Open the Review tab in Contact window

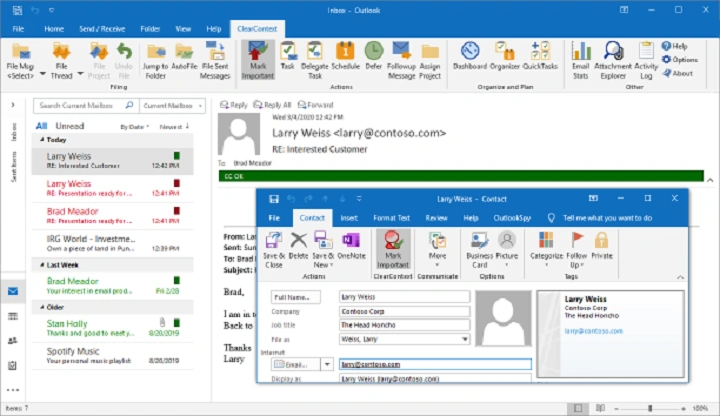pyautogui.click(x=436, y=218)
